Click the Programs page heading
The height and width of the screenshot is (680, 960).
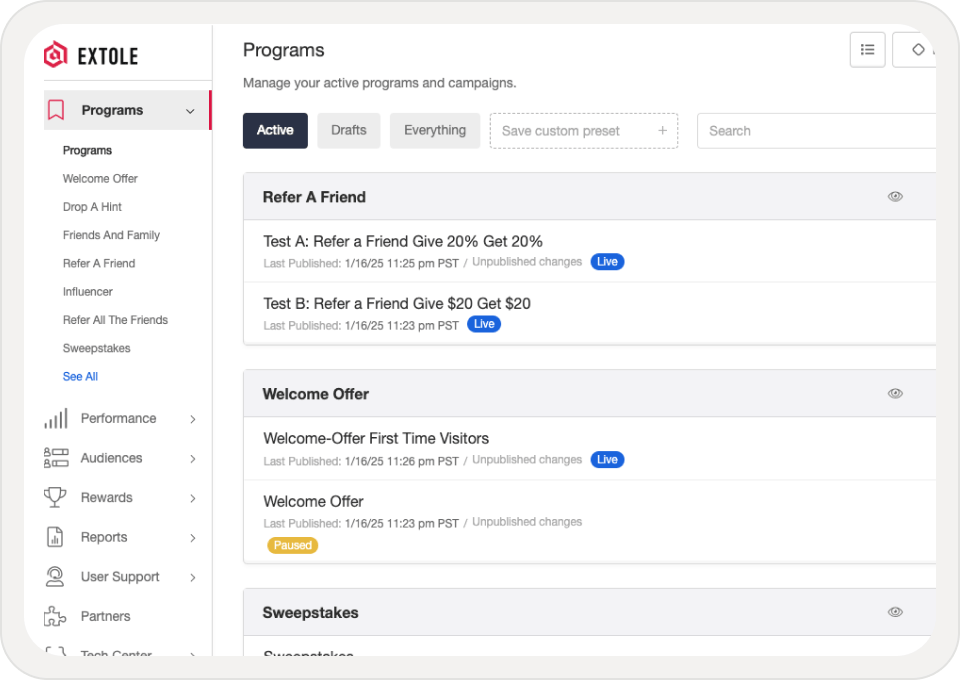[283, 50]
